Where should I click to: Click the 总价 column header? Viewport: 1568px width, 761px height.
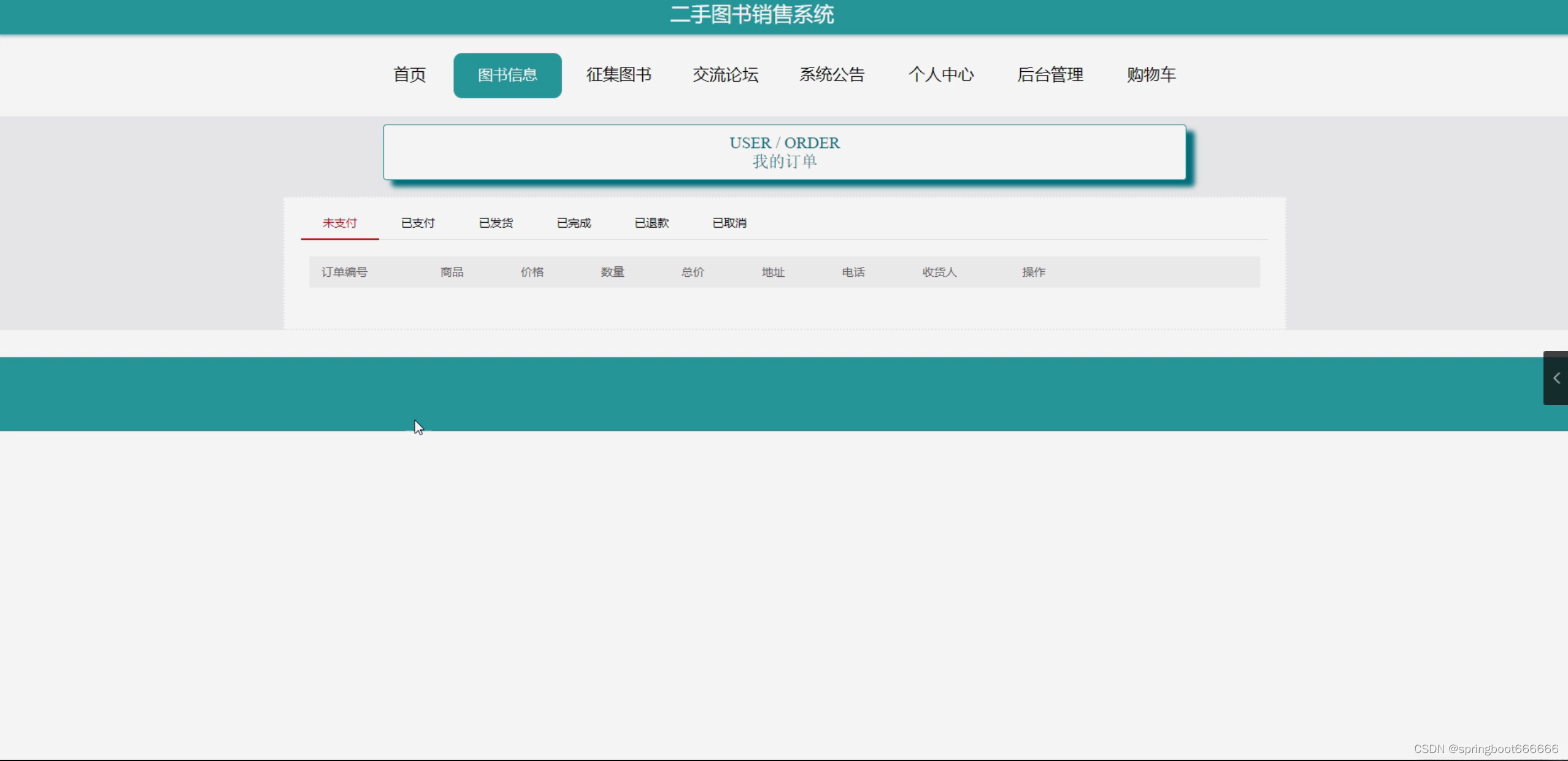click(693, 272)
